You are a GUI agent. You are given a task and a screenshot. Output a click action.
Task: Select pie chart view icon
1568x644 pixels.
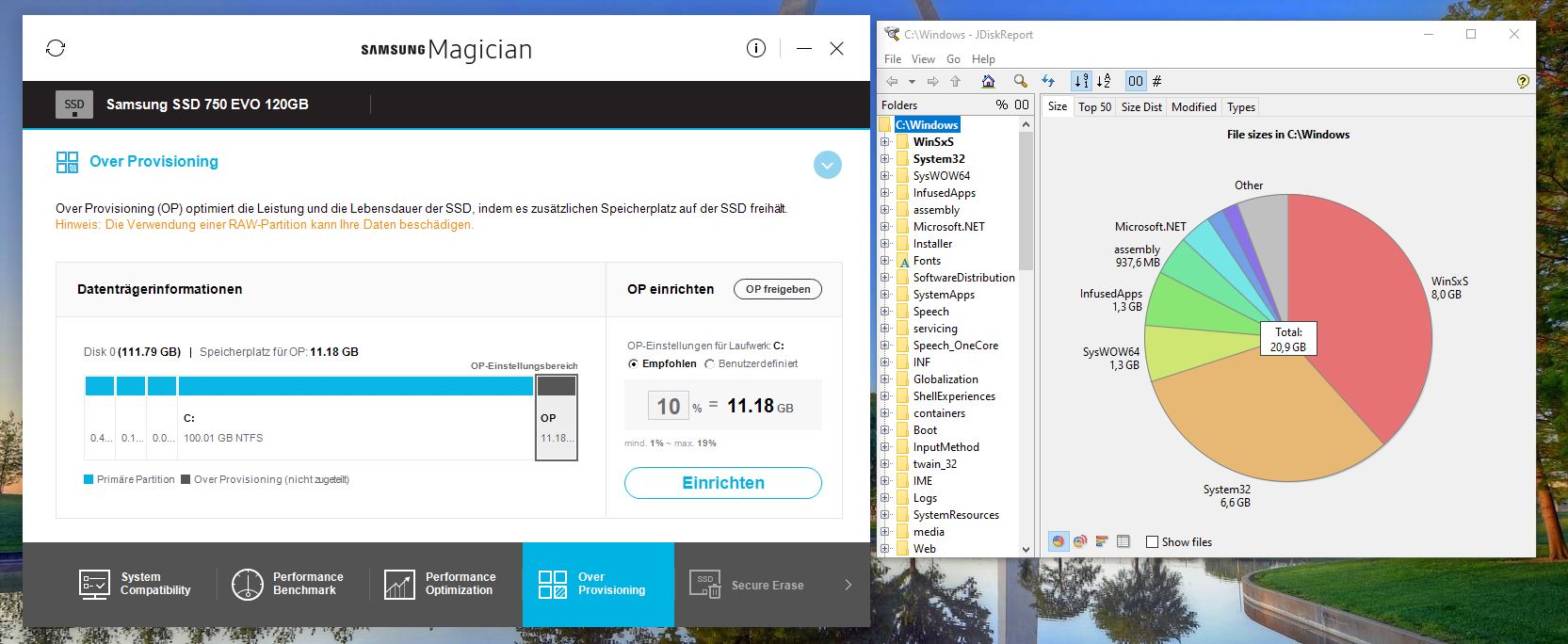1059,541
